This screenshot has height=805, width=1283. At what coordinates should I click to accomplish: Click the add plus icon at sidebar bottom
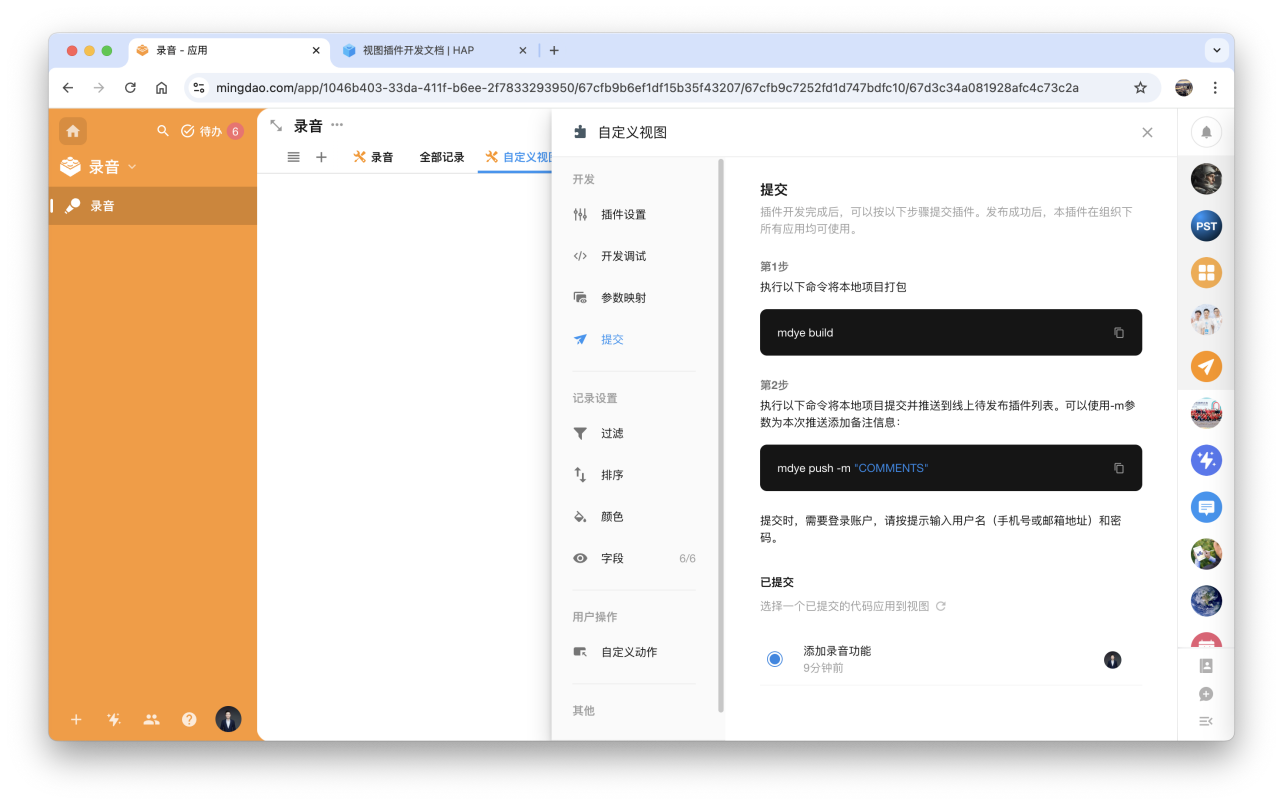coord(76,719)
